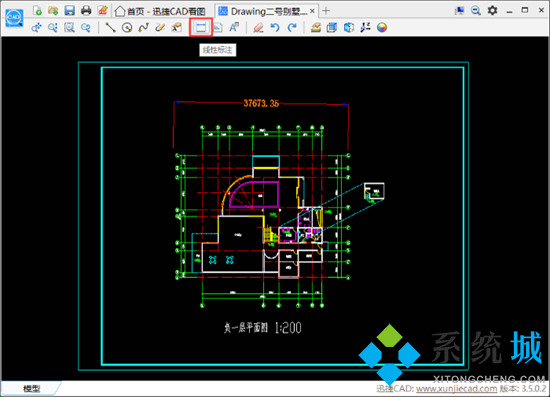Switch to the 首页 迅捷CAD看图 tab
The height and width of the screenshot is (397, 550).
[160, 11]
